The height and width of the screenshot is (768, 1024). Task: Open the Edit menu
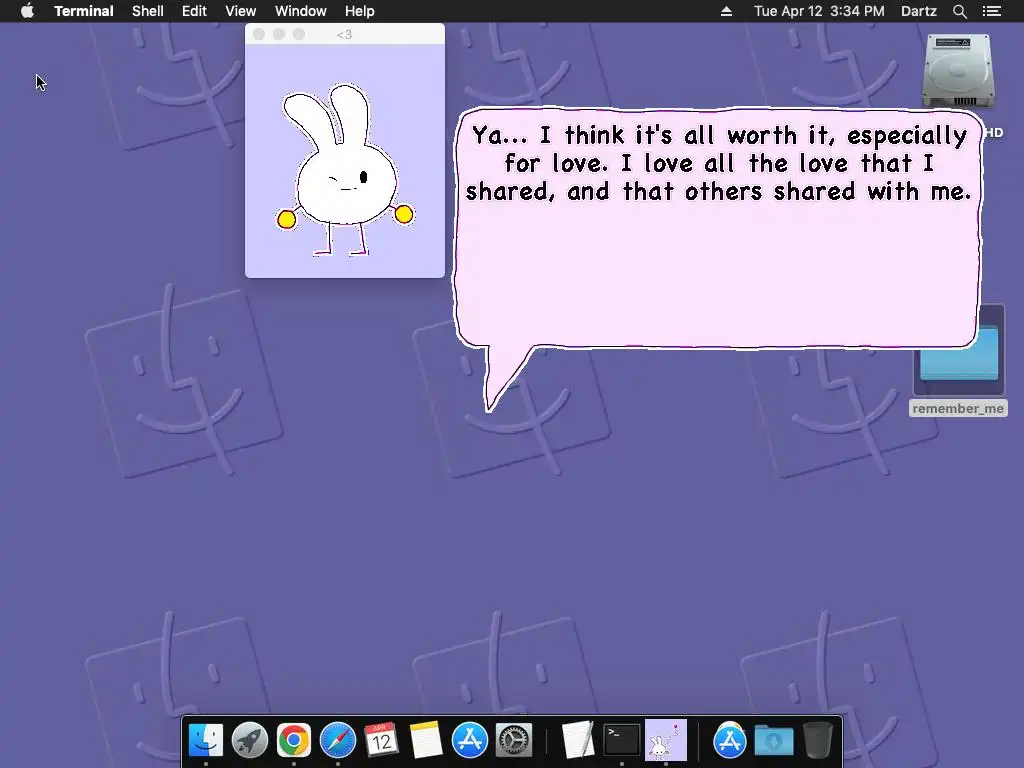194,11
